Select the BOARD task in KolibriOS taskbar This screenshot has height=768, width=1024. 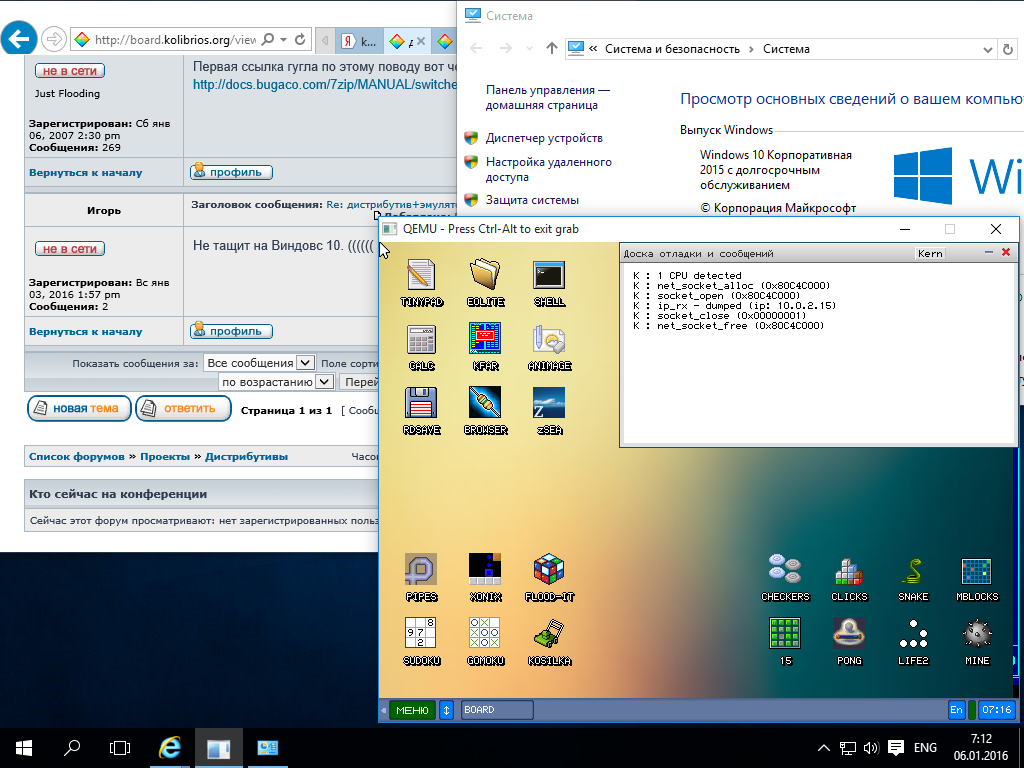coord(497,710)
